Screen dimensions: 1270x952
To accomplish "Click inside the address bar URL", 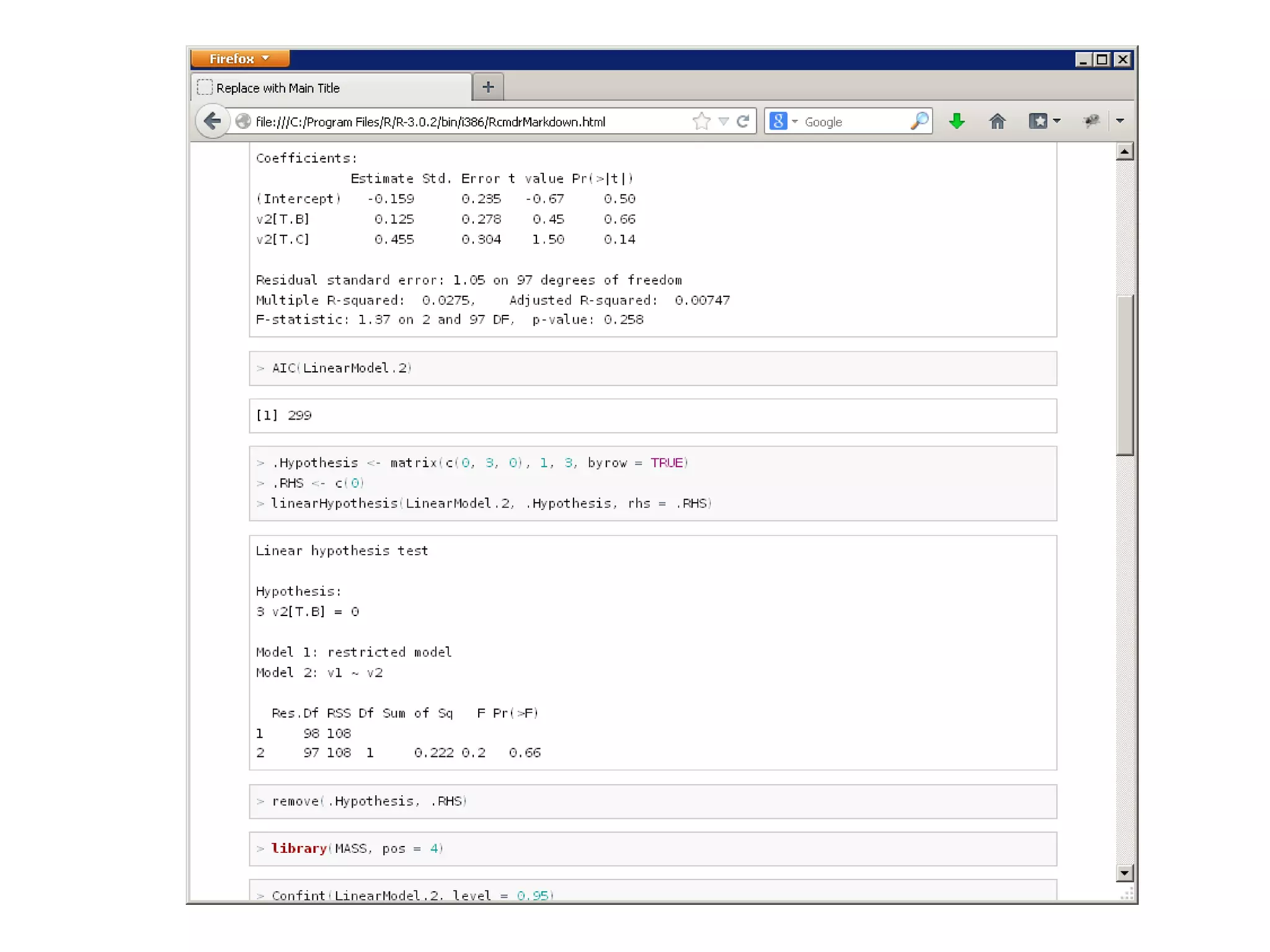I will pyautogui.click(x=430, y=122).
